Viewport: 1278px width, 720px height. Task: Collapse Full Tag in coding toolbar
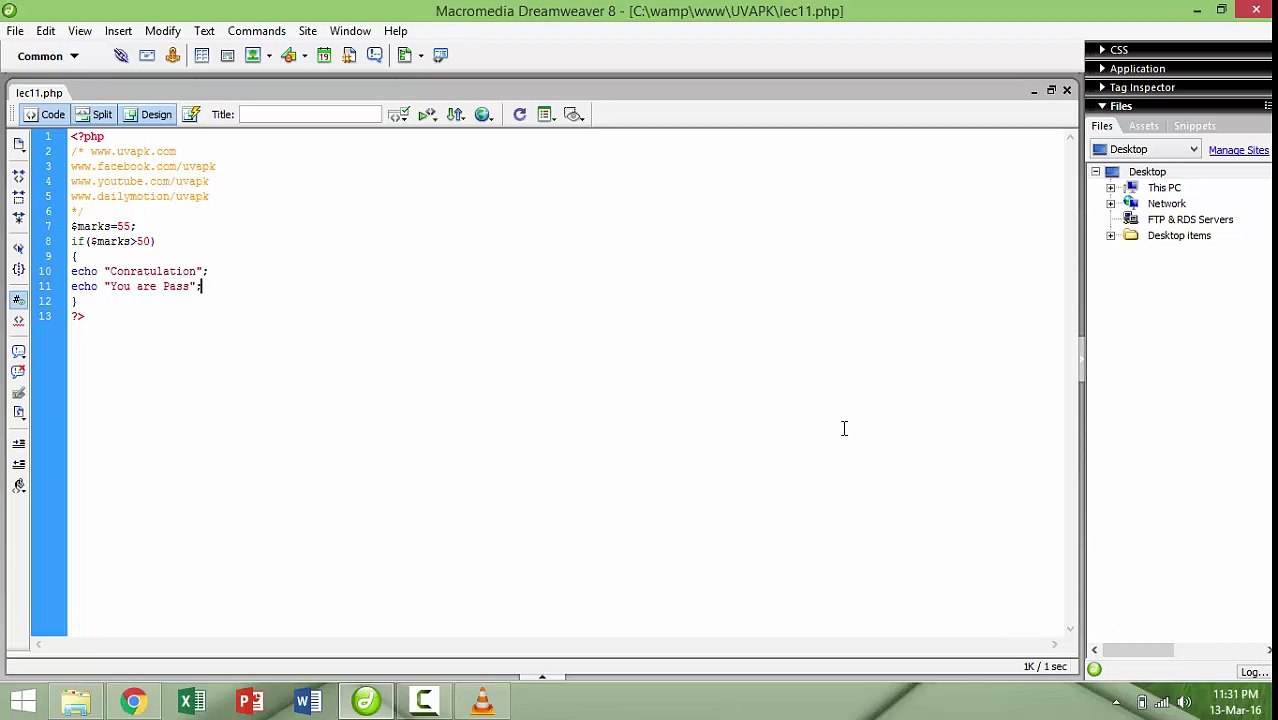(x=18, y=175)
